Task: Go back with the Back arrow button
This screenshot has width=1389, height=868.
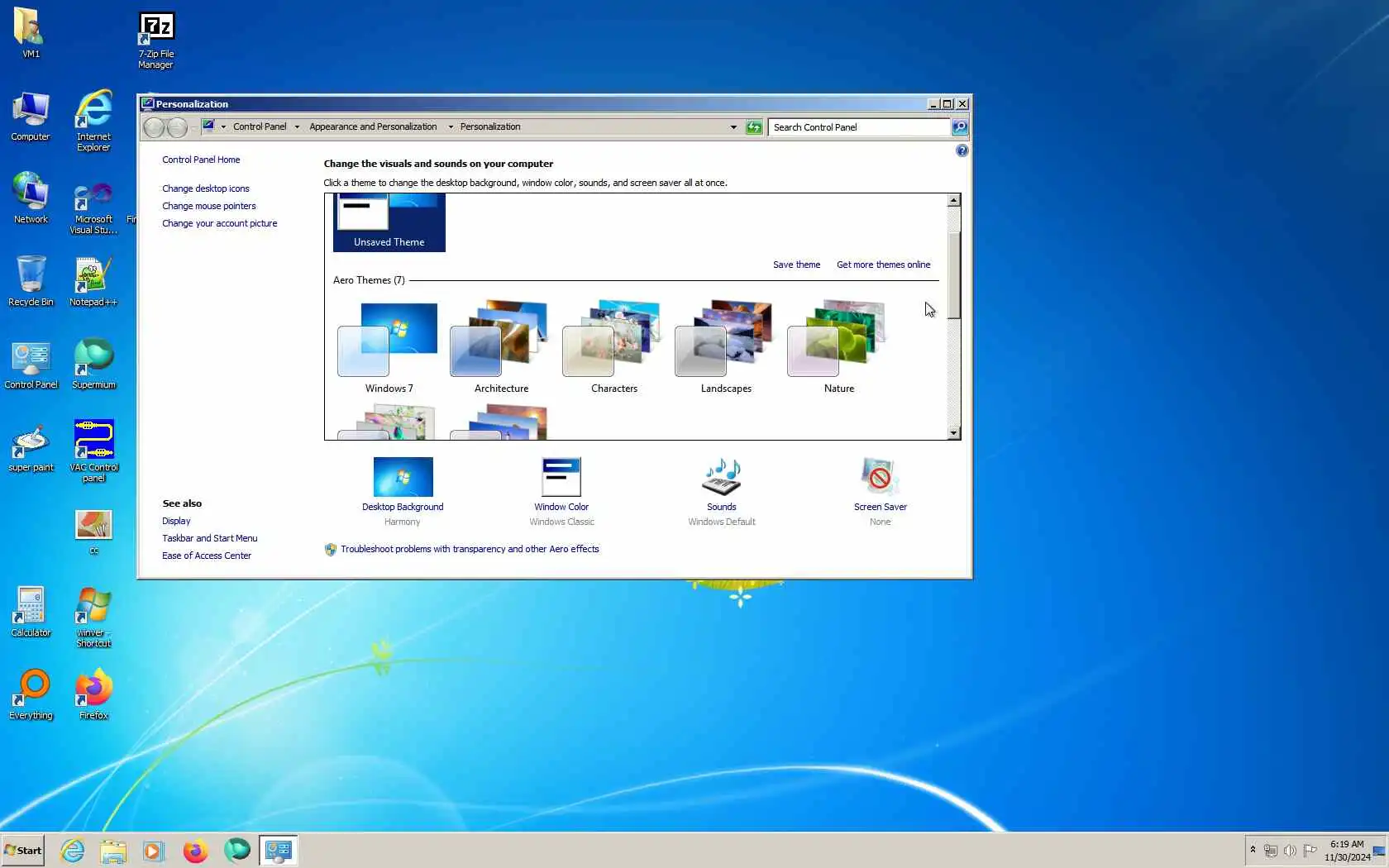Action: pyautogui.click(x=154, y=127)
